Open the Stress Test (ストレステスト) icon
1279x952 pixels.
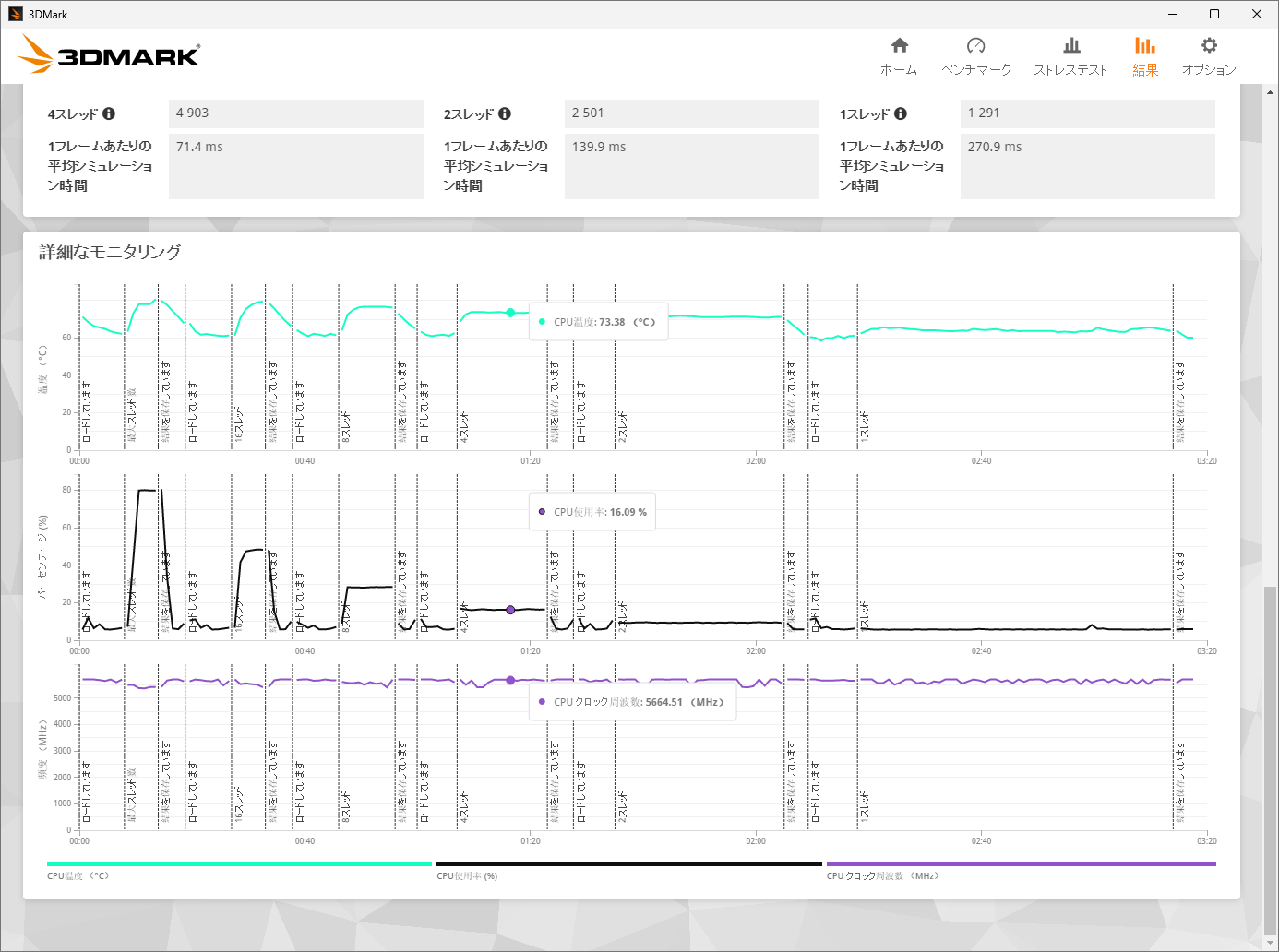[x=1070, y=46]
